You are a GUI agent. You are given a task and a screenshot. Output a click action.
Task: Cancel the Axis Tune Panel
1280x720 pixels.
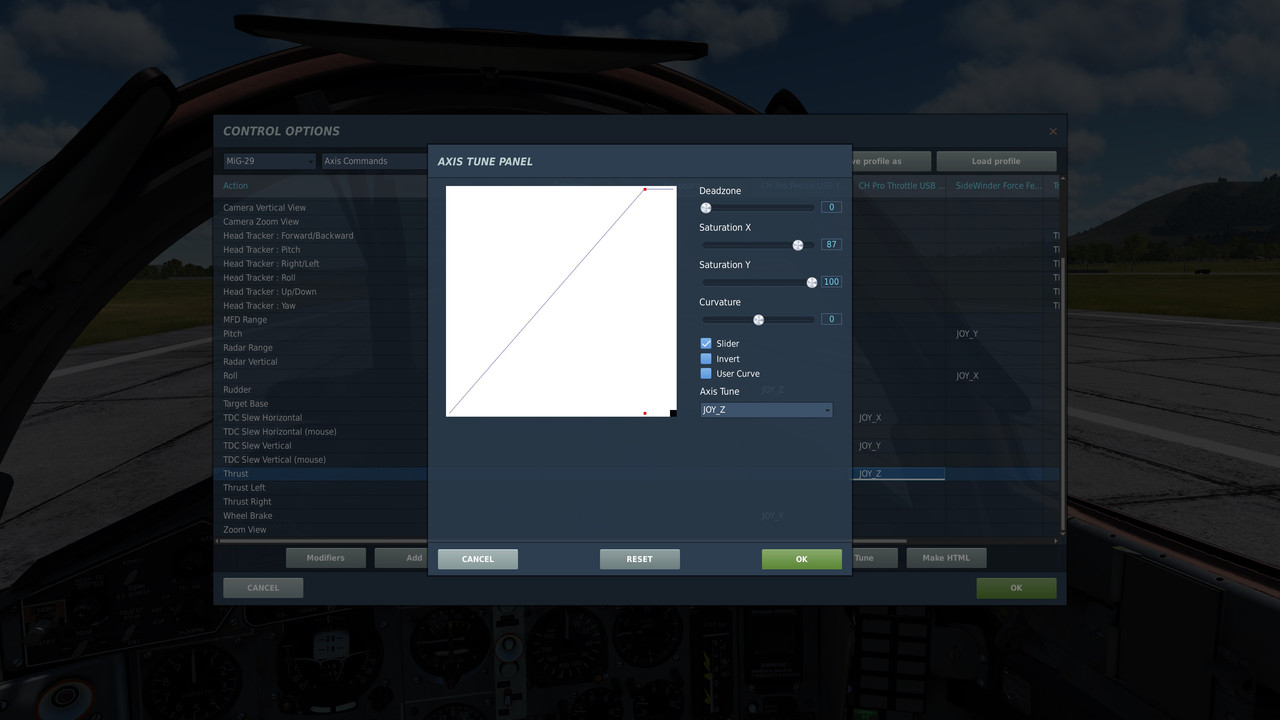tap(477, 558)
